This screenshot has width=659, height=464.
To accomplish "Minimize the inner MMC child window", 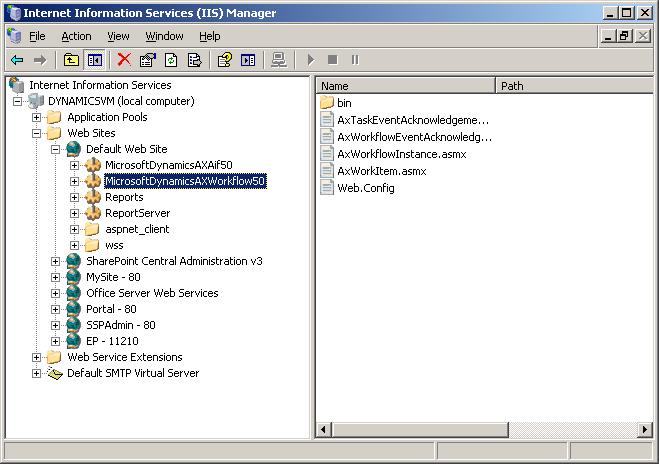I will tap(608, 36).
